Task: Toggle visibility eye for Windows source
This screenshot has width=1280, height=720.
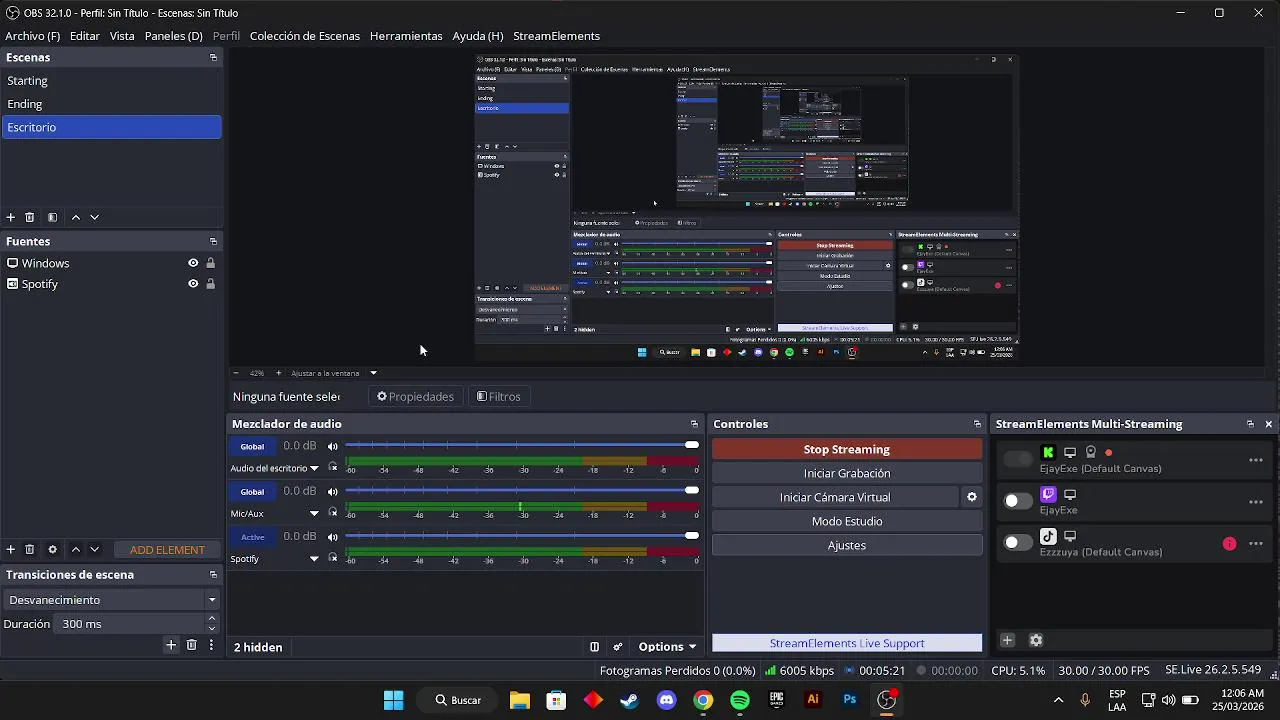Action: (x=193, y=263)
